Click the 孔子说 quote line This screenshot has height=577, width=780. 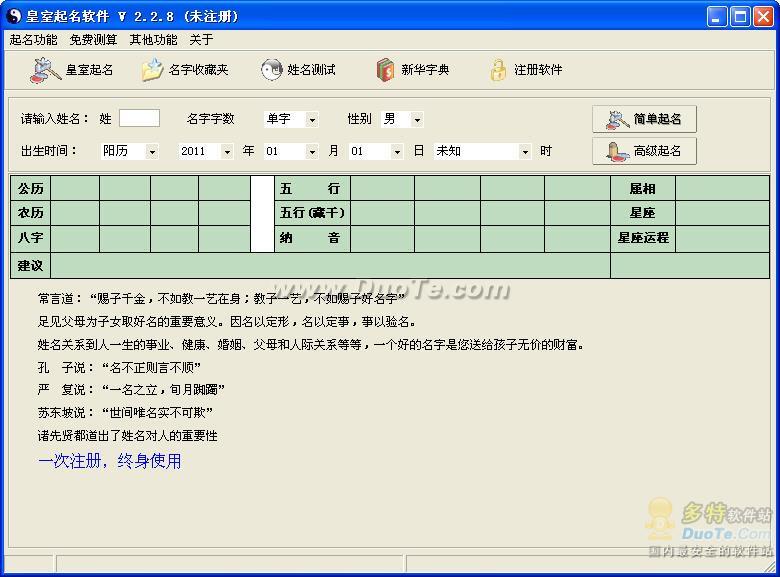click(x=119, y=368)
